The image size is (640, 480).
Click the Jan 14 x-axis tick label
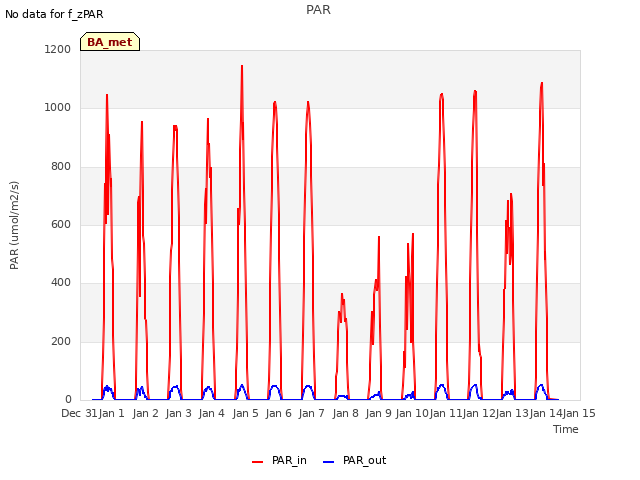click(x=546, y=413)
